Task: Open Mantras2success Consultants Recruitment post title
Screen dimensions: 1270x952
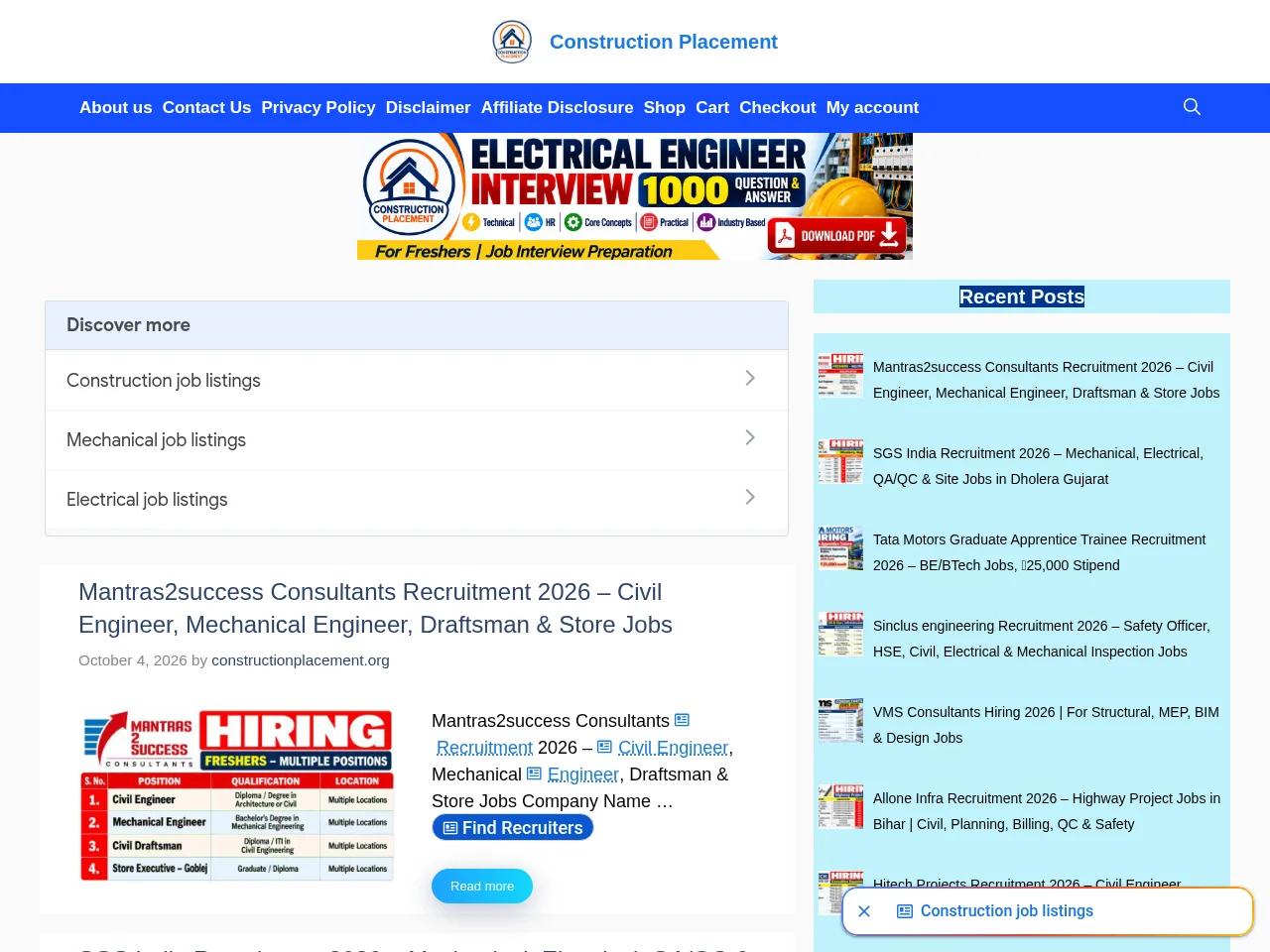Action: (376, 608)
